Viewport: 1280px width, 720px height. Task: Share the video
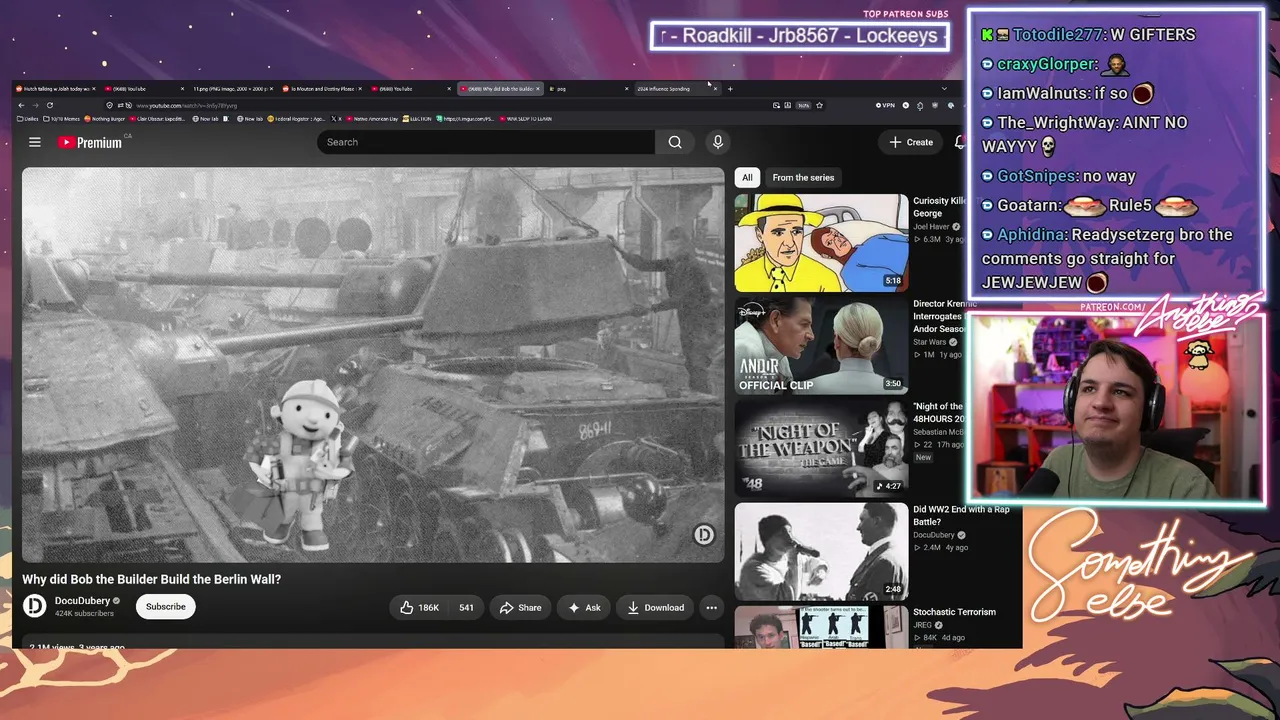coord(520,607)
